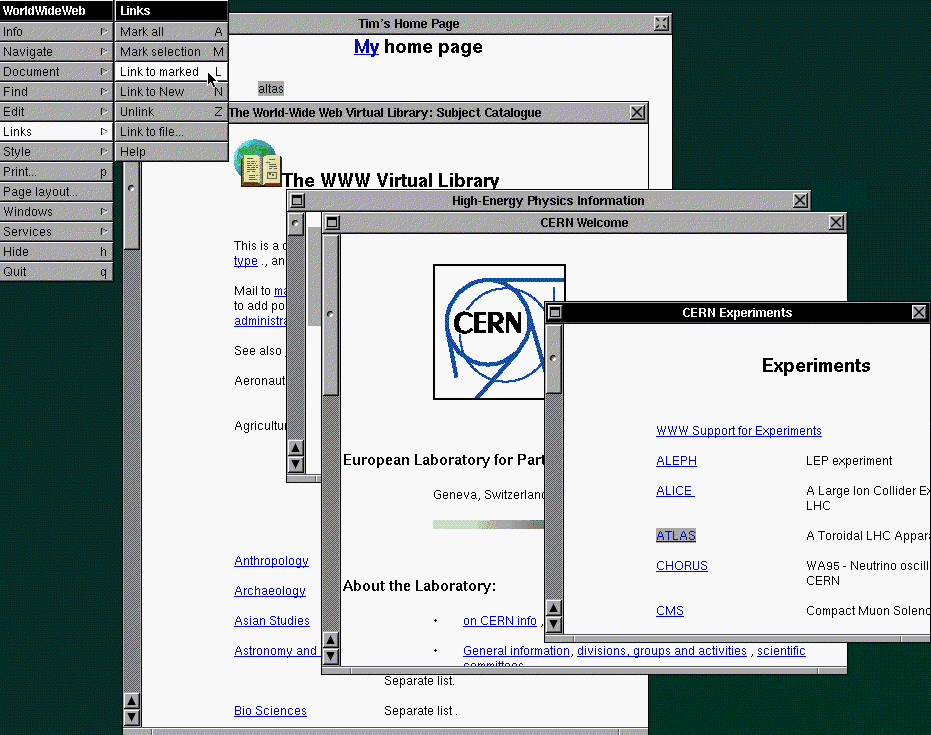Follow the My link on Tim's Home Page
Screen dimensions: 931x735
point(366,47)
